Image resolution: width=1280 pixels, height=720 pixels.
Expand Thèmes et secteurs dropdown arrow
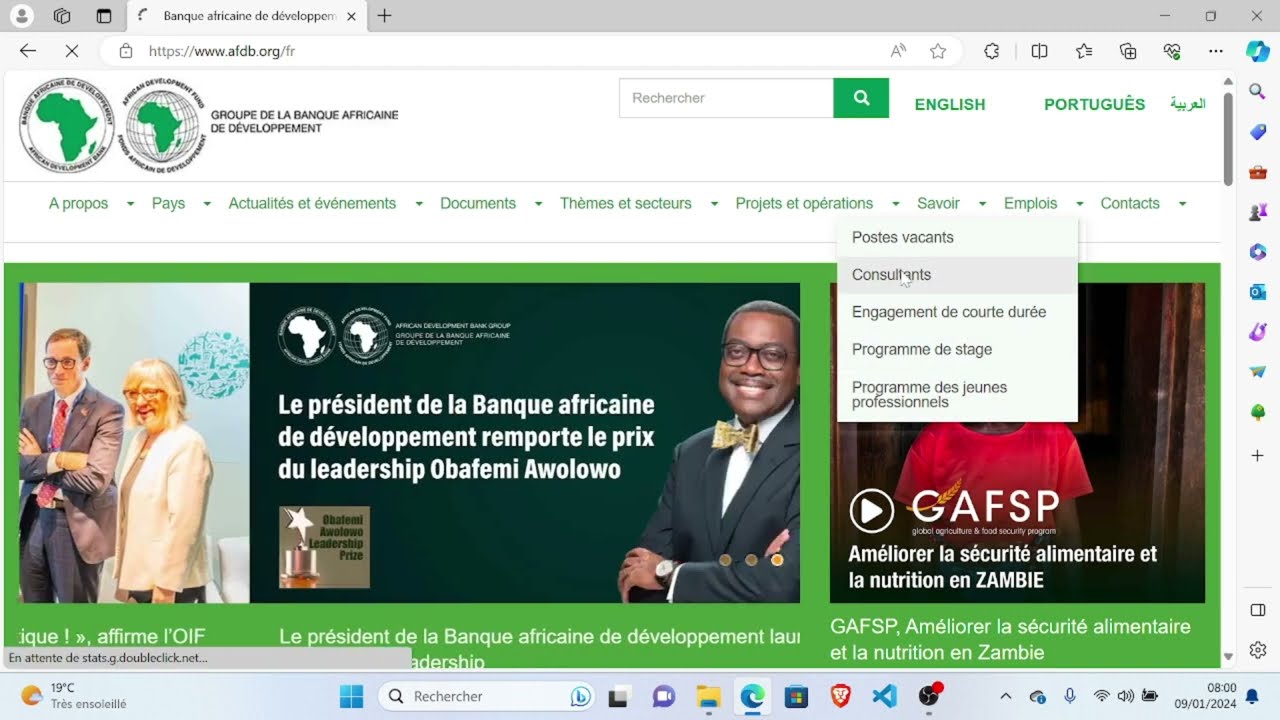pyautogui.click(x=714, y=204)
